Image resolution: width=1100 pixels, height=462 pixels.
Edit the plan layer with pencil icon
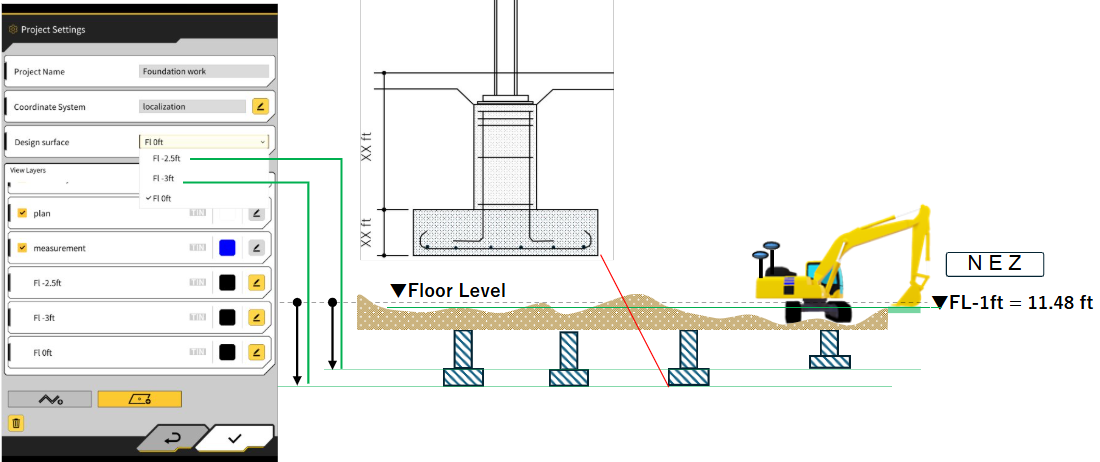[257, 213]
